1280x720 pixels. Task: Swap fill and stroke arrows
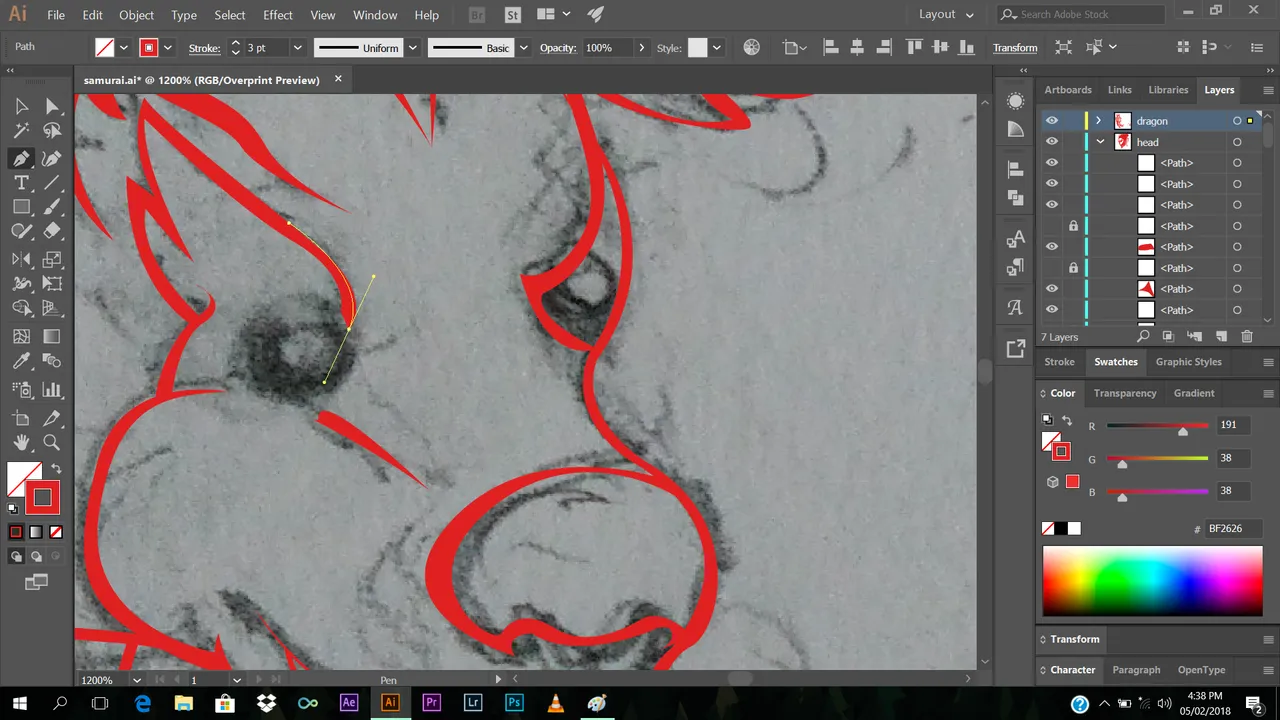[56, 468]
